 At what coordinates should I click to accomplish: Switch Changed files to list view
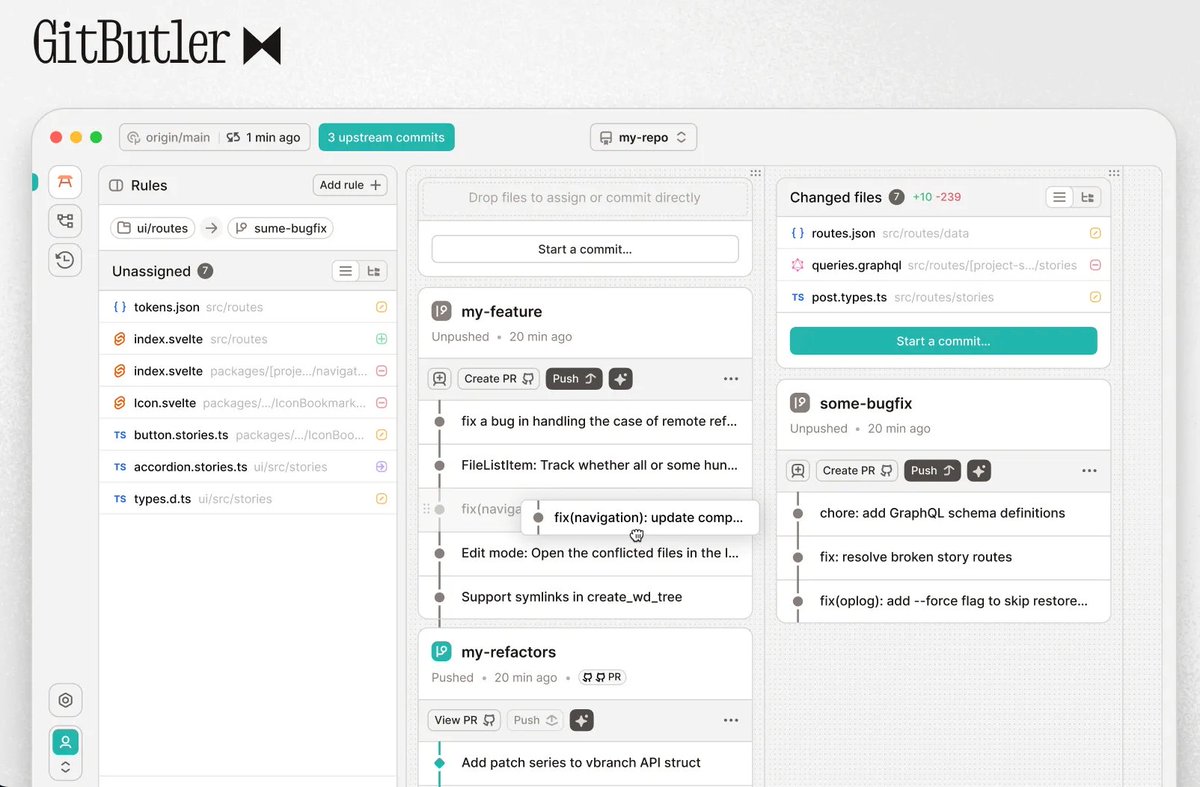coord(1059,197)
